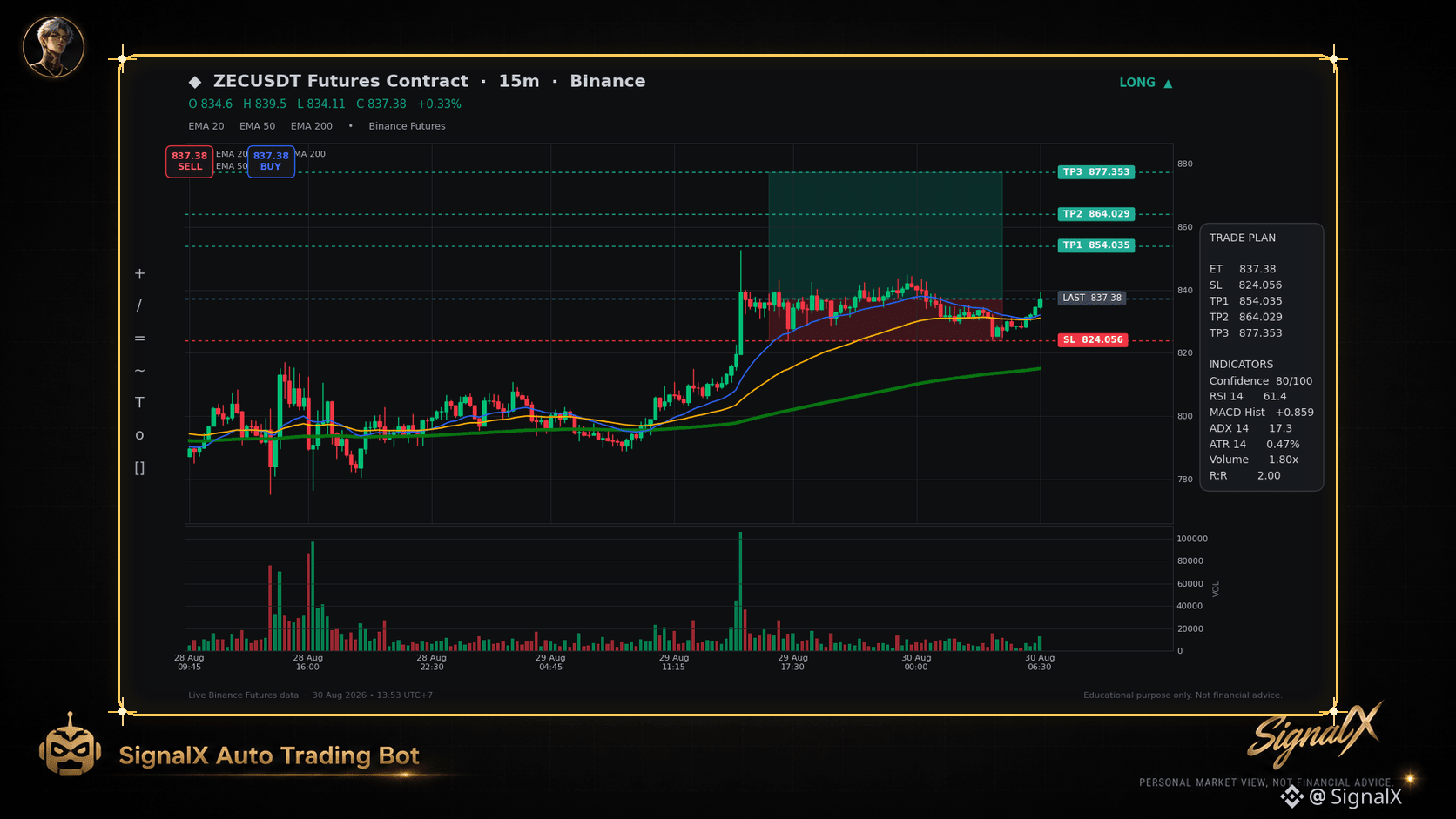Image resolution: width=1456 pixels, height=819 pixels.
Task: Select the square brackets rectangle tool
Action: point(139,468)
